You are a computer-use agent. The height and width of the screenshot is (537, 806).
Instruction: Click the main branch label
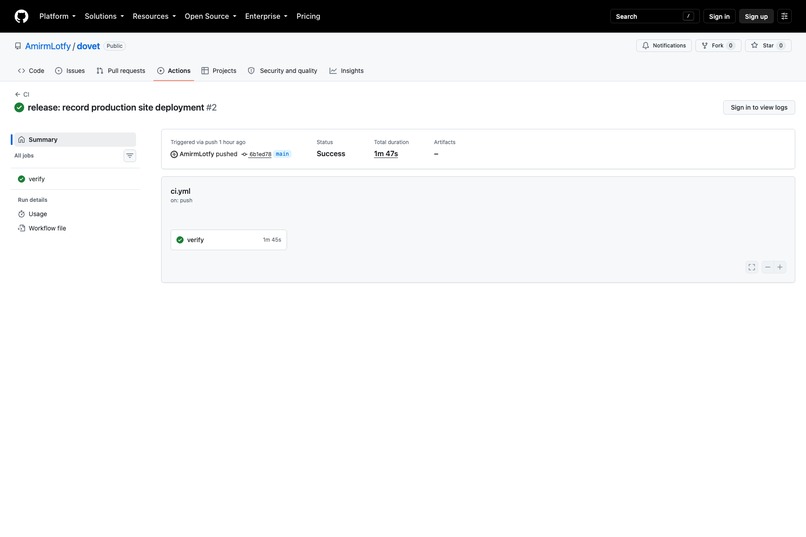click(x=282, y=154)
